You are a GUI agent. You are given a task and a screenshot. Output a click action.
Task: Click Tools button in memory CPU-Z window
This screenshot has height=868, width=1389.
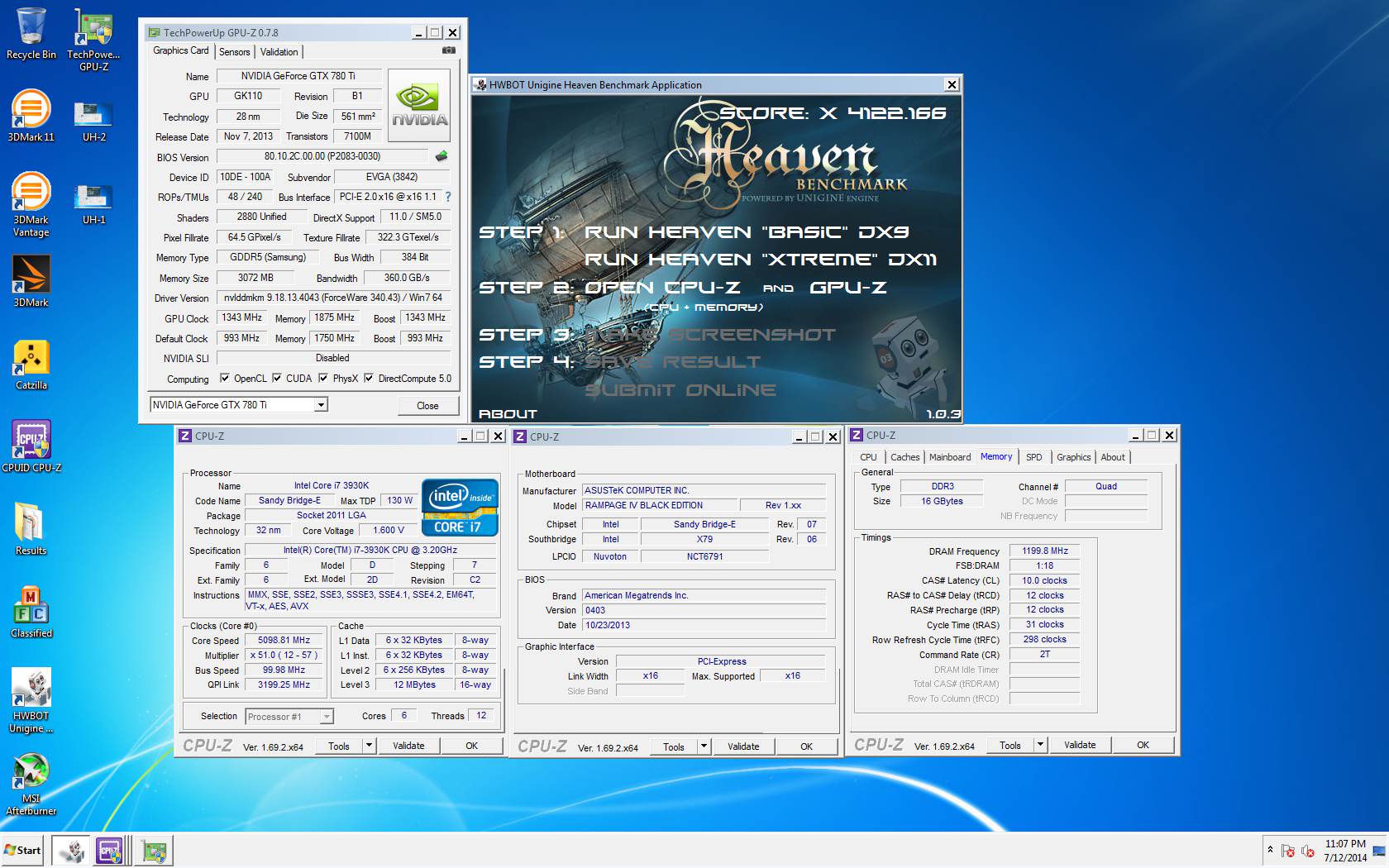(x=1010, y=745)
